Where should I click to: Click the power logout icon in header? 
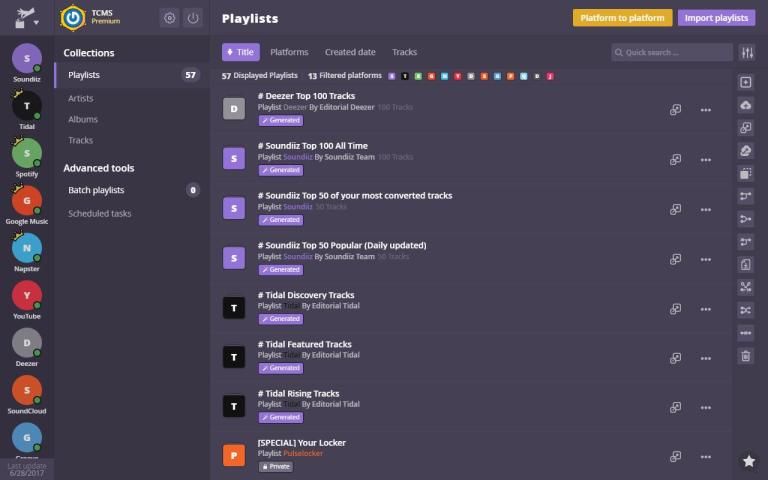[x=193, y=18]
